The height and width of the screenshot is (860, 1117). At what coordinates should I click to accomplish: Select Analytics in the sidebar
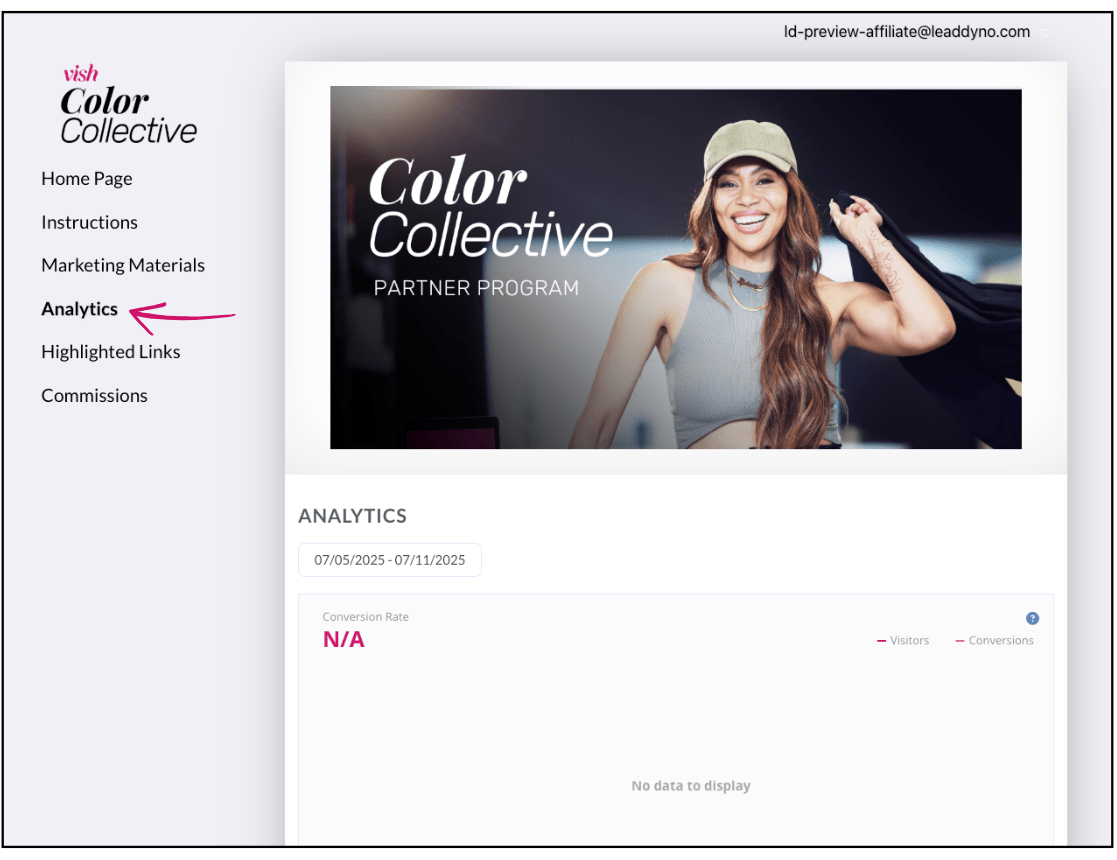point(79,309)
